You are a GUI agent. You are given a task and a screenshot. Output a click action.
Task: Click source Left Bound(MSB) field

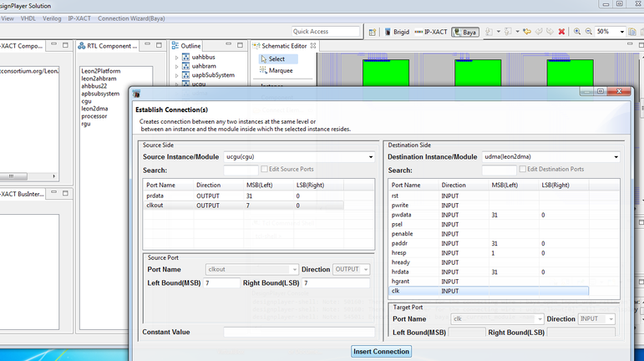(x=221, y=283)
